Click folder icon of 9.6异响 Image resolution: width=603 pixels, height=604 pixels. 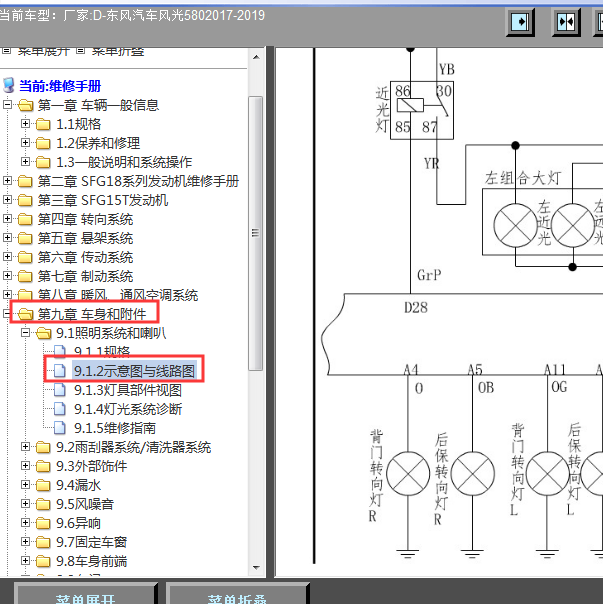(43, 523)
